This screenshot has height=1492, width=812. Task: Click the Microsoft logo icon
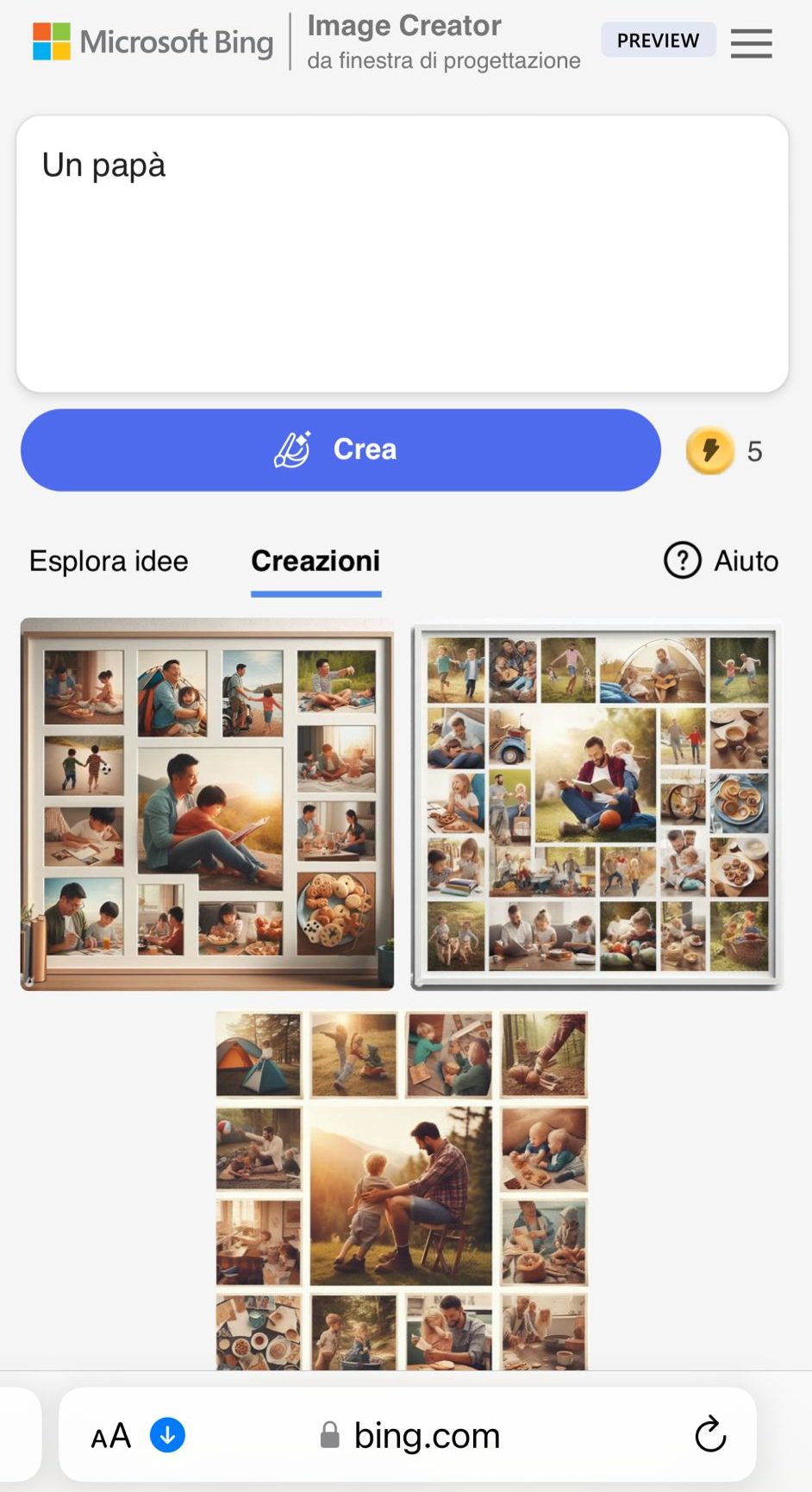click(52, 41)
